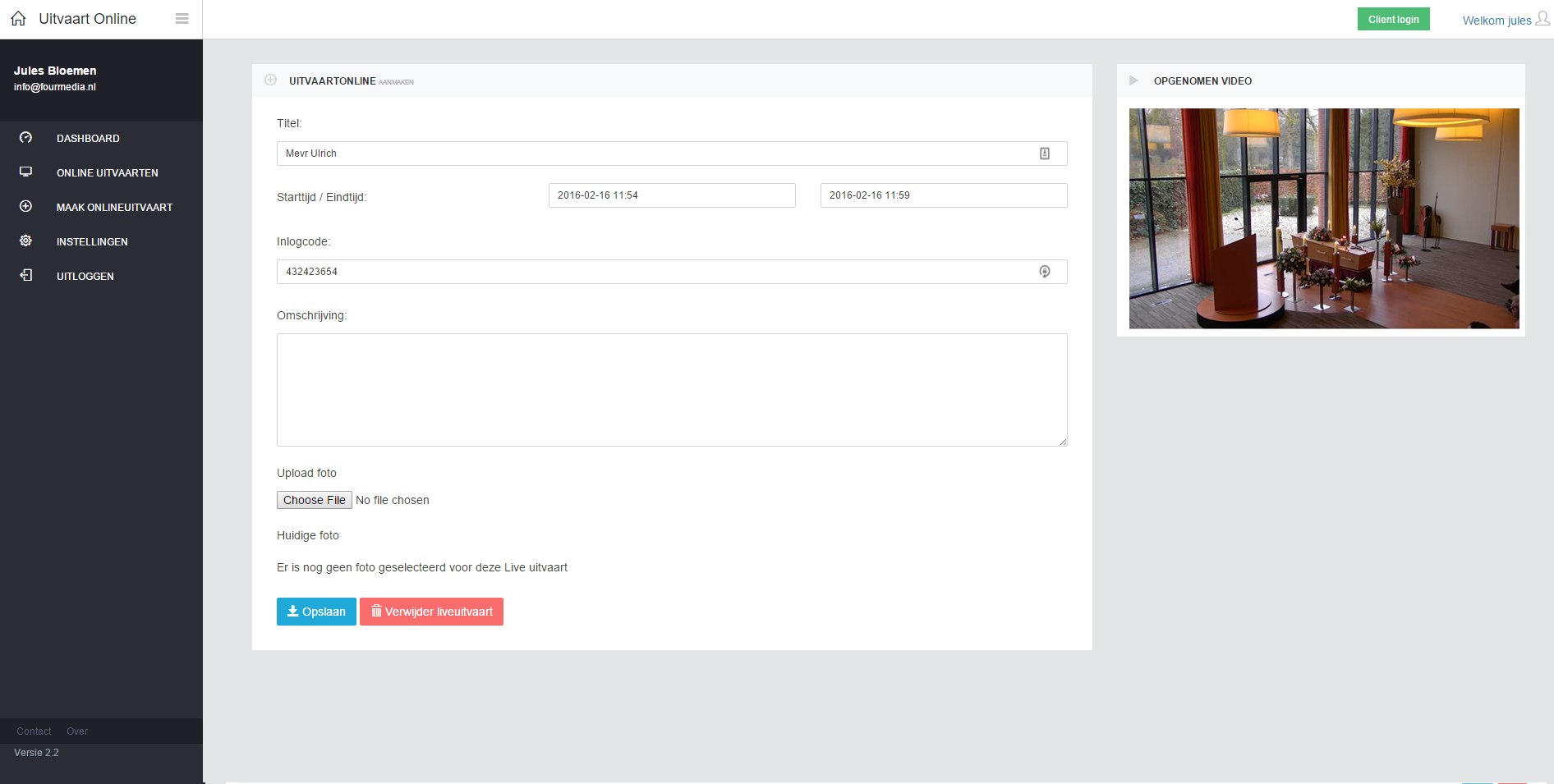Click the Opslaan save button
The width and height of the screenshot is (1554, 784).
coord(316,612)
